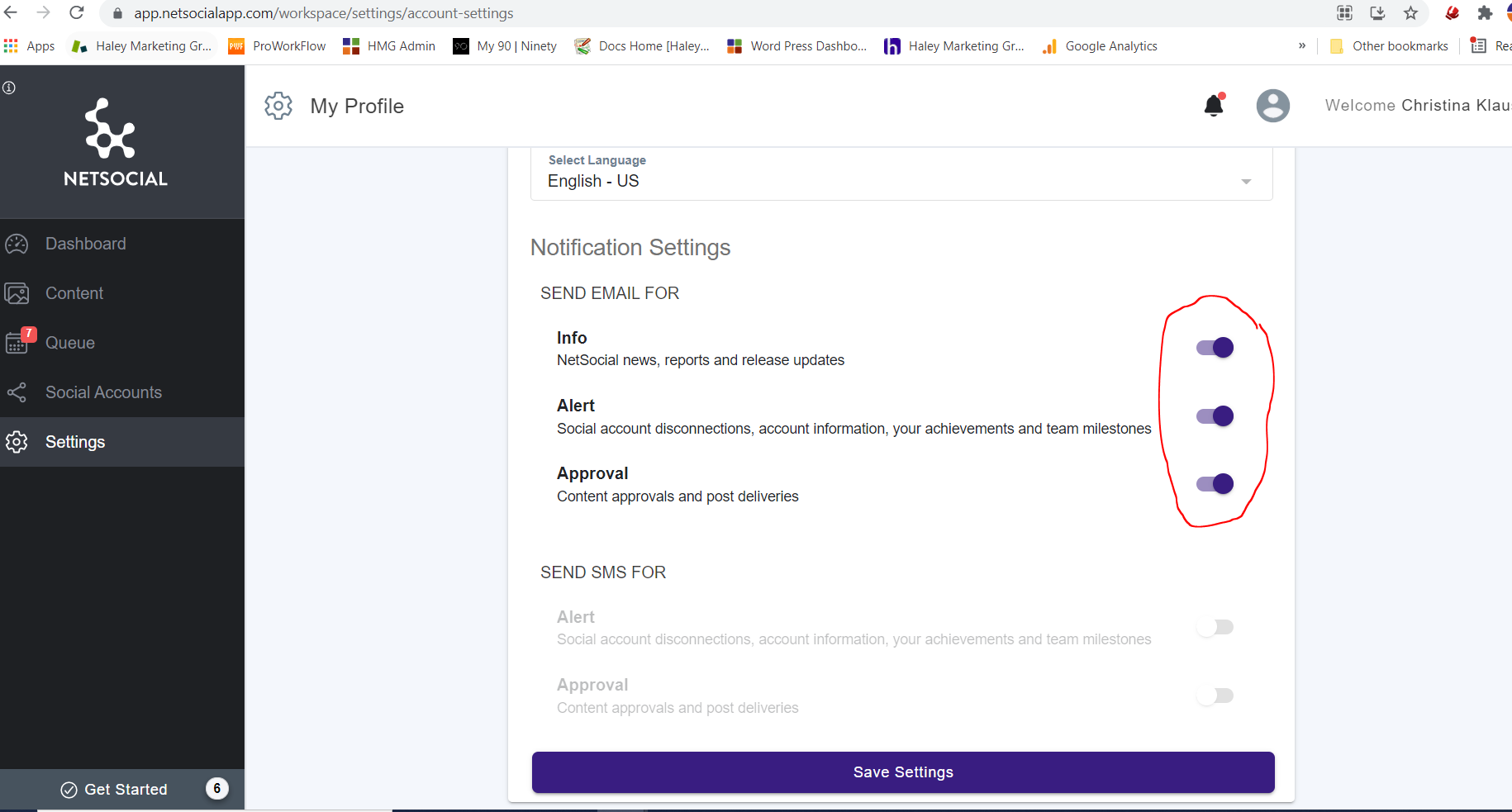Click the Get Started badge showing 6

[x=217, y=789]
